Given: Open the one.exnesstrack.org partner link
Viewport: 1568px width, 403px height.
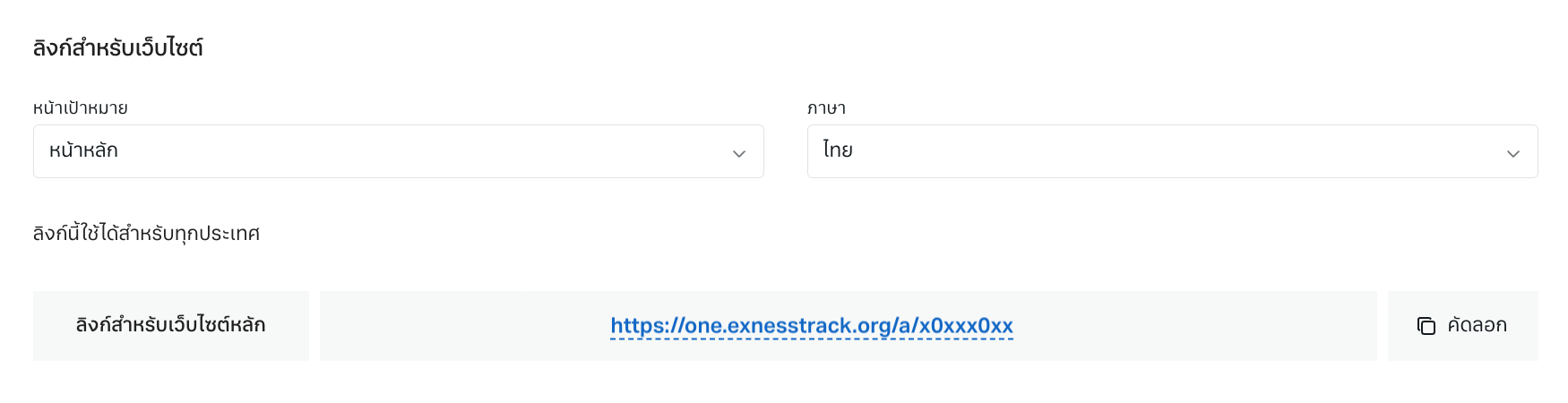Looking at the screenshot, I should 812,326.
